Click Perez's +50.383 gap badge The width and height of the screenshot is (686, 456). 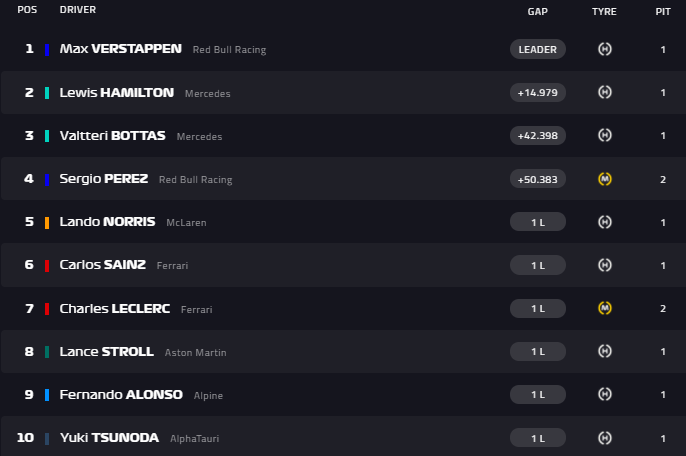(538, 179)
